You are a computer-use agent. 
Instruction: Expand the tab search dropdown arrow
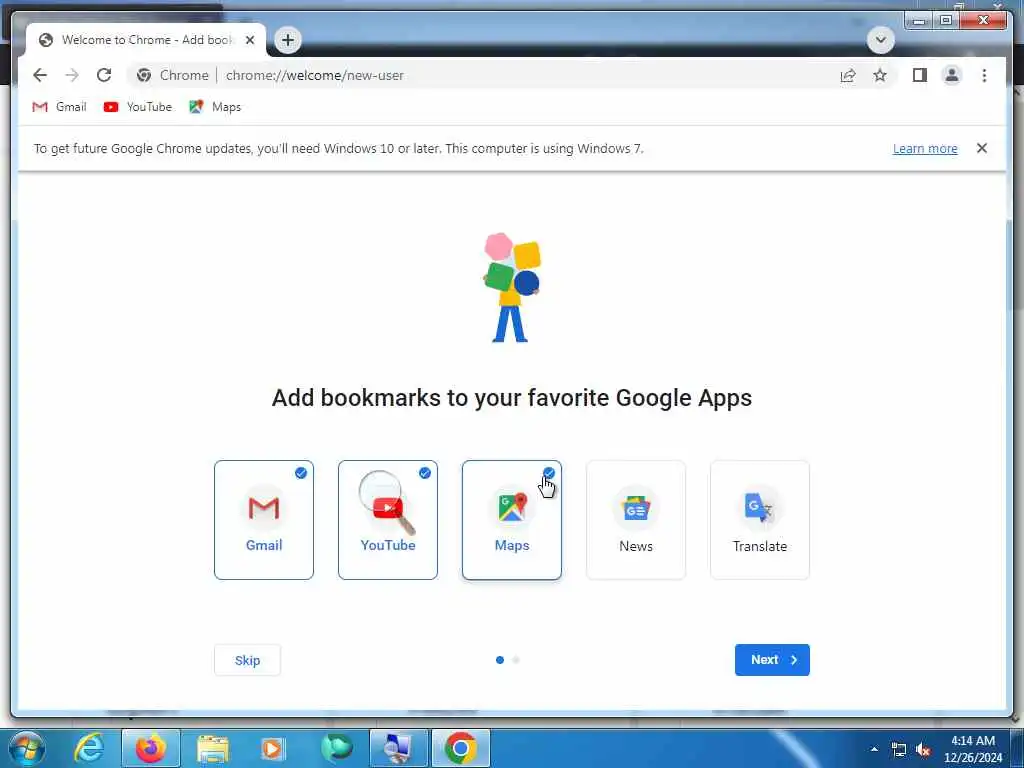click(x=880, y=40)
